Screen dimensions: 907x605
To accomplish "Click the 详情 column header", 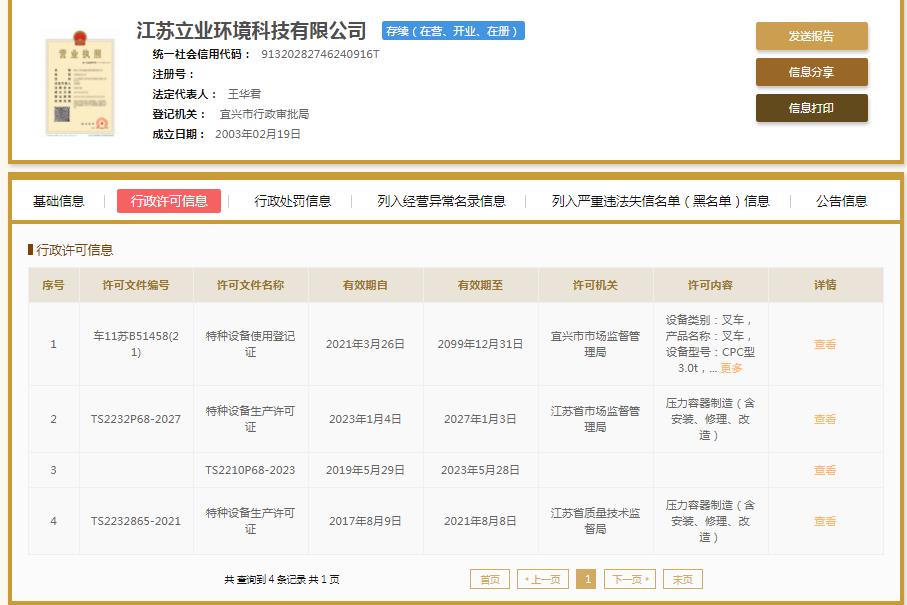I will point(825,285).
